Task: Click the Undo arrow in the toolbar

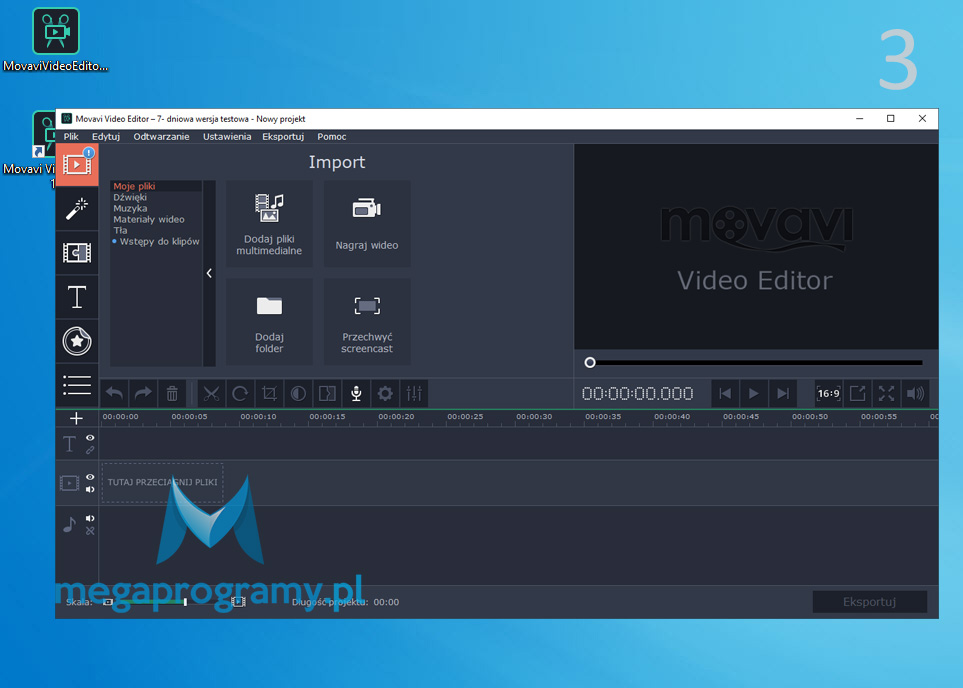Action: [114, 393]
